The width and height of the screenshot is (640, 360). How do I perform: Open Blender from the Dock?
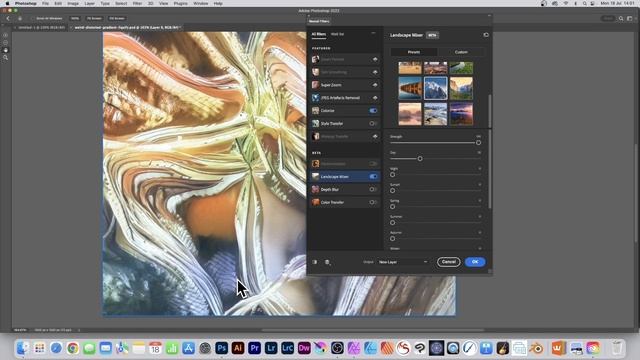pyautogui.click(x=536, y=348)
